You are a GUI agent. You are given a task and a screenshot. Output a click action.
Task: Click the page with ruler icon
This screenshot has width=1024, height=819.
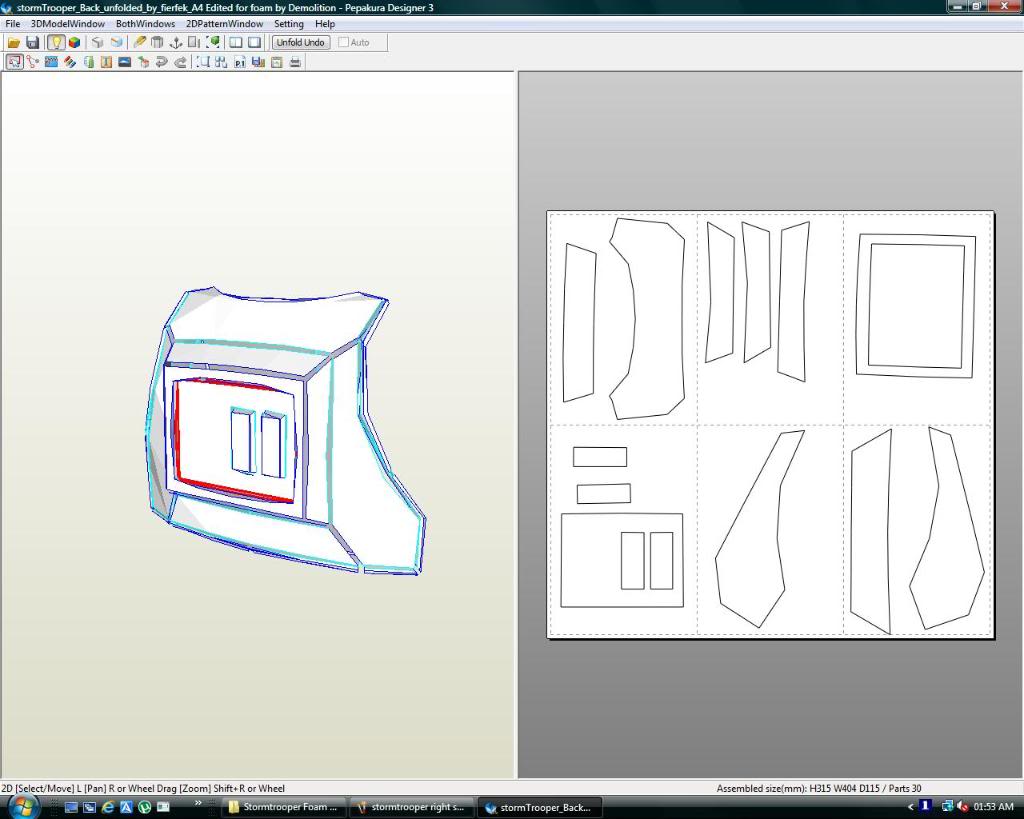[194, 42]
